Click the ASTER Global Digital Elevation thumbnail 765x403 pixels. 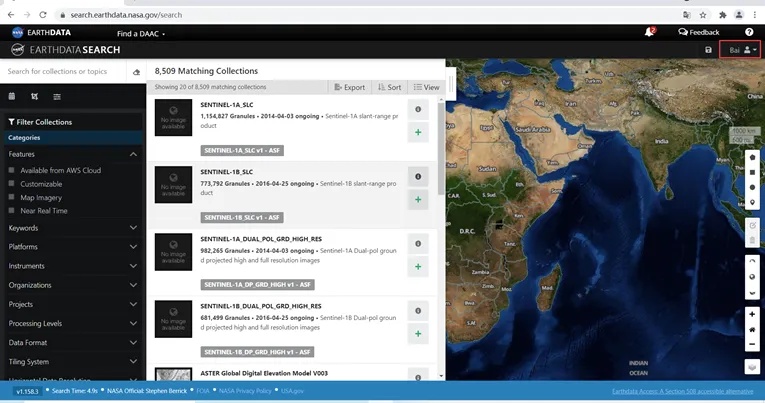(x=173, y=374)
